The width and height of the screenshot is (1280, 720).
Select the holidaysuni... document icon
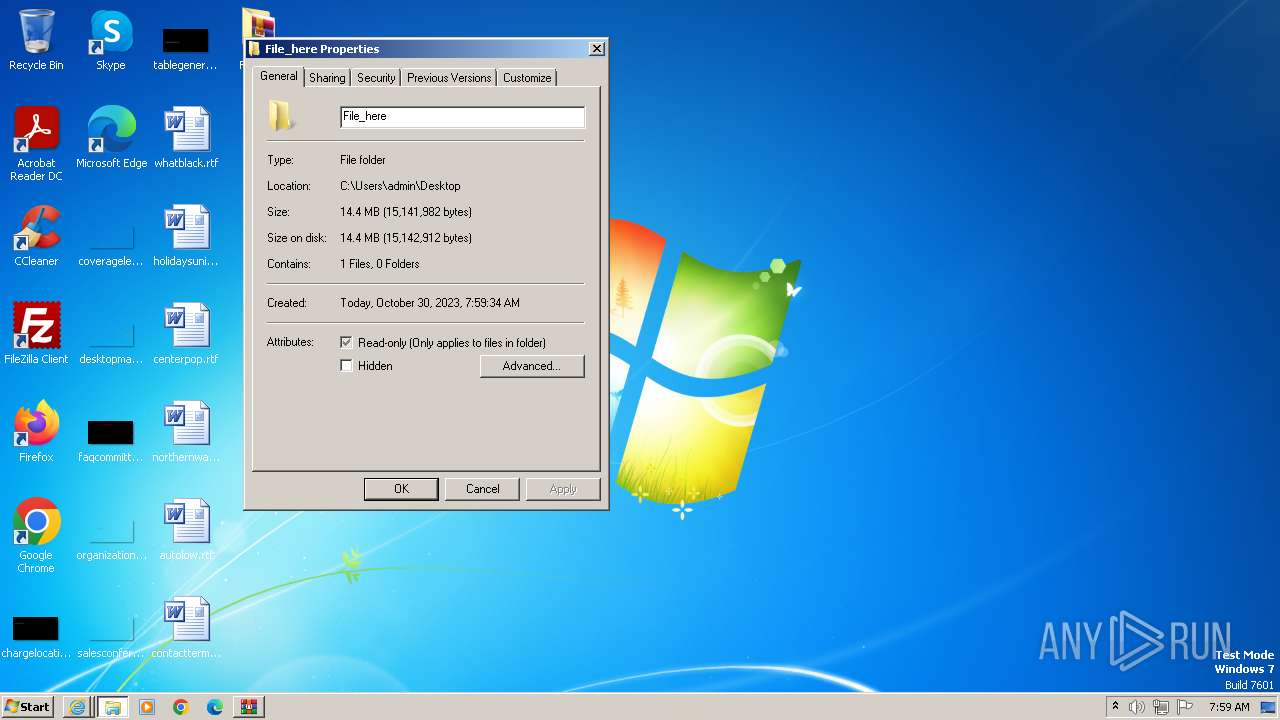point(186,236)
